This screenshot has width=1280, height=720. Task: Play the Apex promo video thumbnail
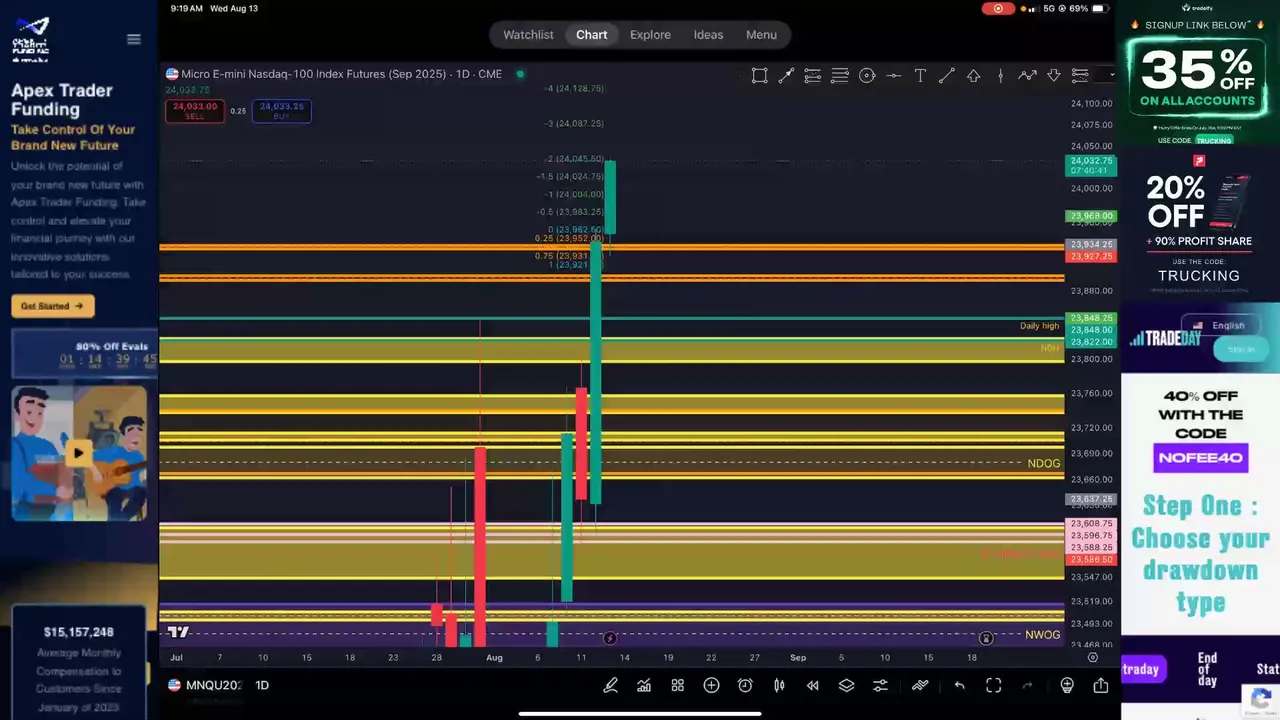[x=79, y=453]
